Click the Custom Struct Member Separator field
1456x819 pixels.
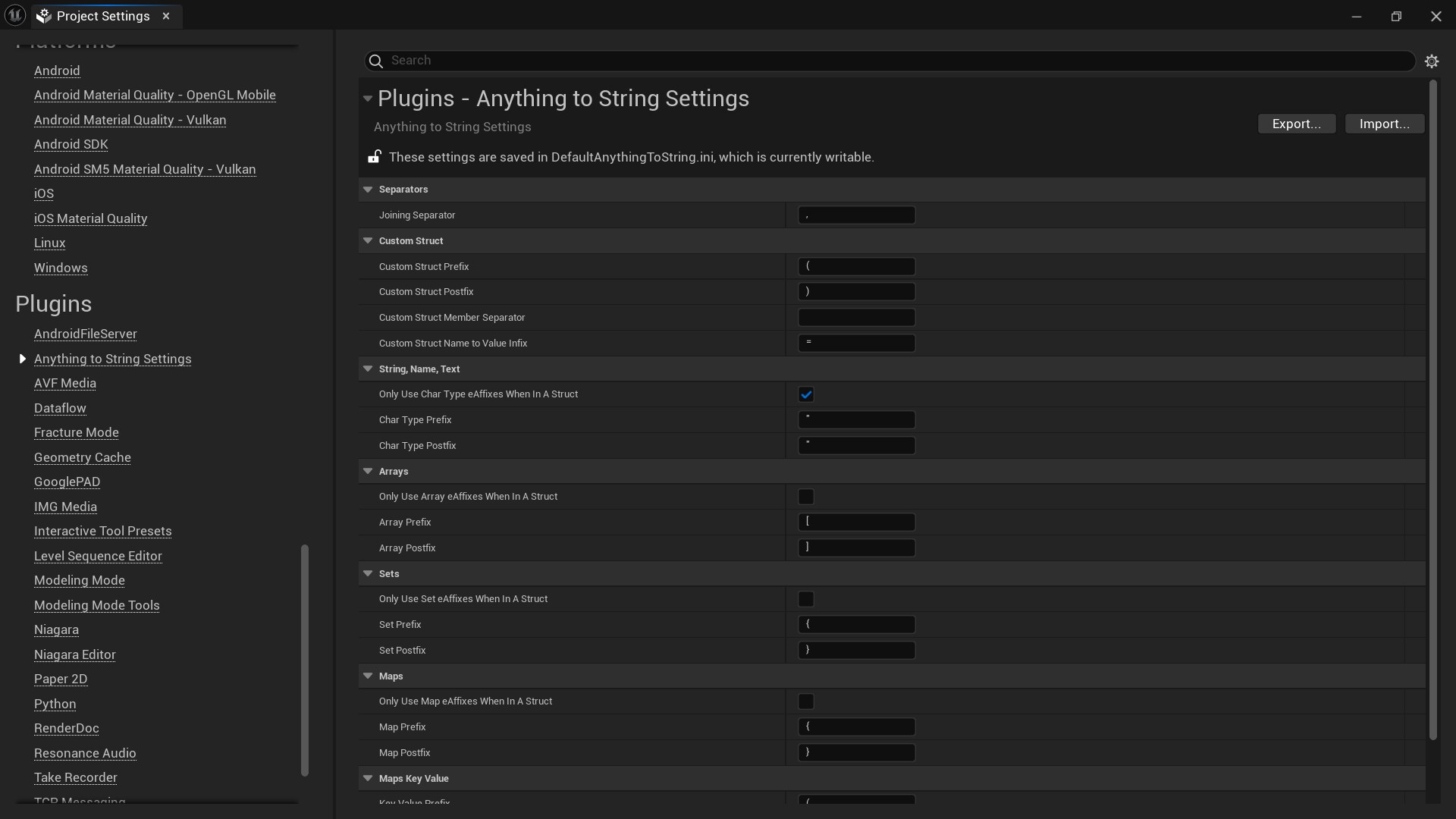click(856, 318)
